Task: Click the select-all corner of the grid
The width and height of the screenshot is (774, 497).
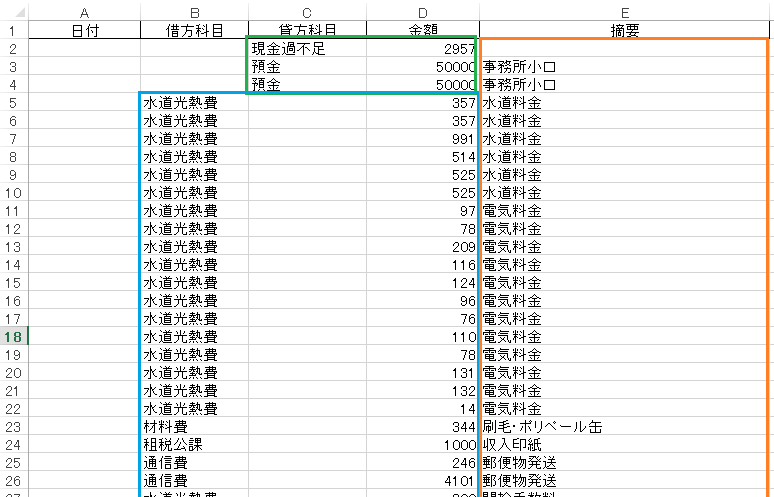Action: coord(14,11)
